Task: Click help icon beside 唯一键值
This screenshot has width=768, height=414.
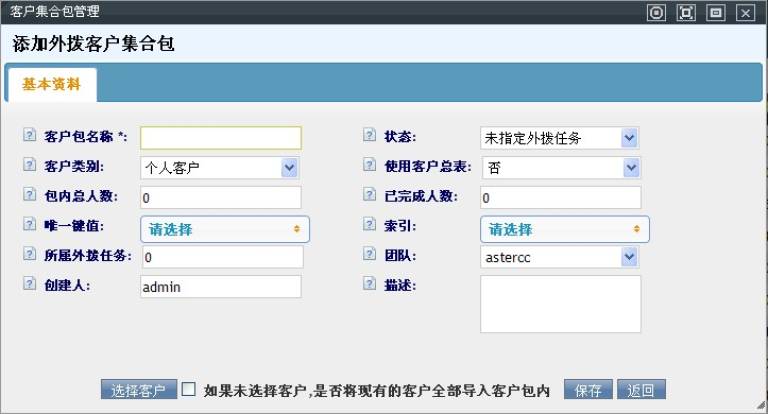Action: pos(28,227)
